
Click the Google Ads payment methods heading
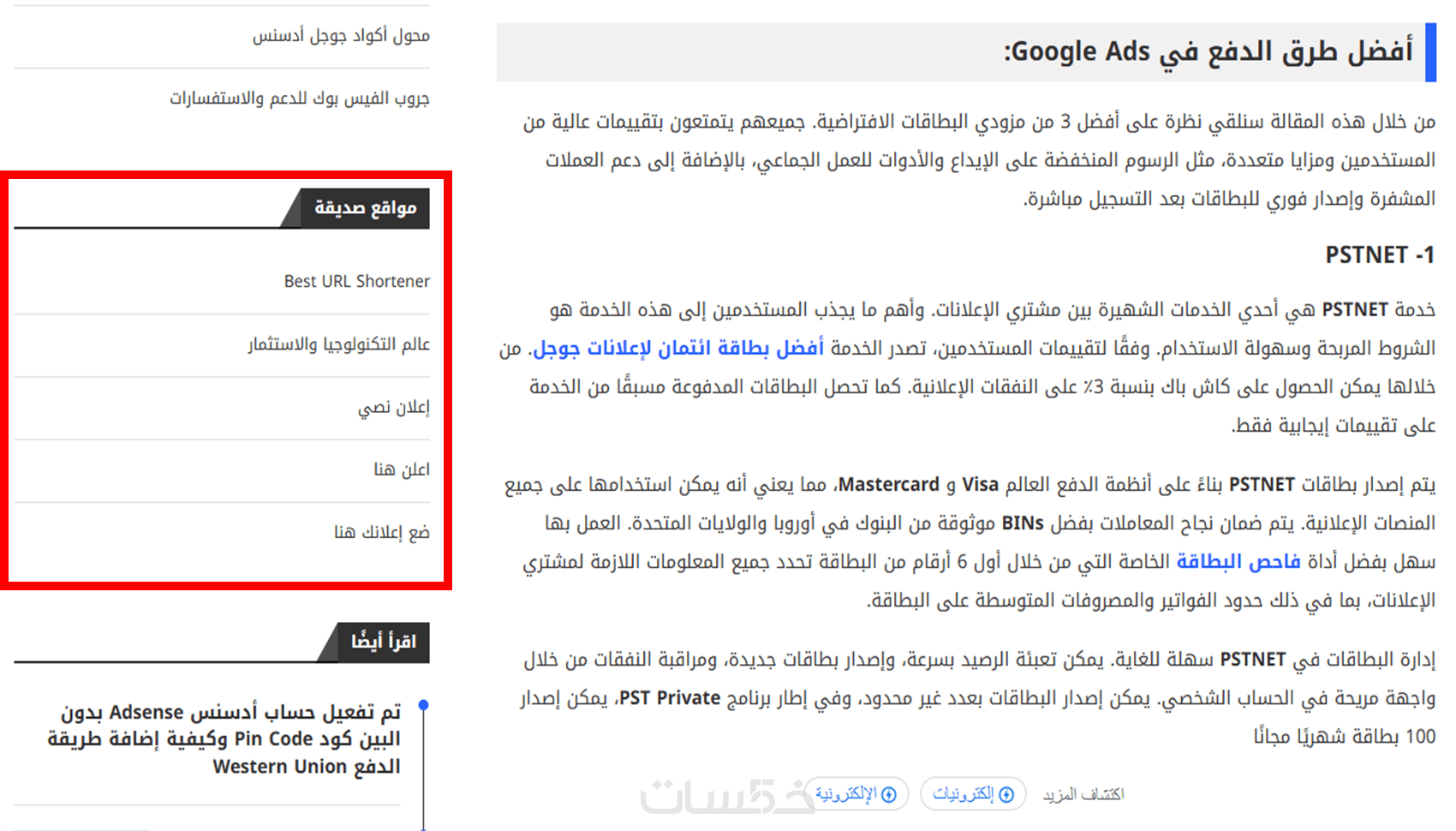tap(1208, 51)
